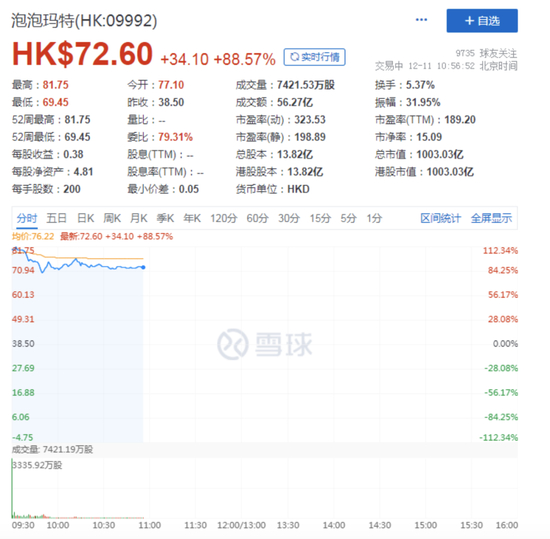Choose the 30分 interval tab
This screenshot has width=550, height=539.
coord(289,218)
